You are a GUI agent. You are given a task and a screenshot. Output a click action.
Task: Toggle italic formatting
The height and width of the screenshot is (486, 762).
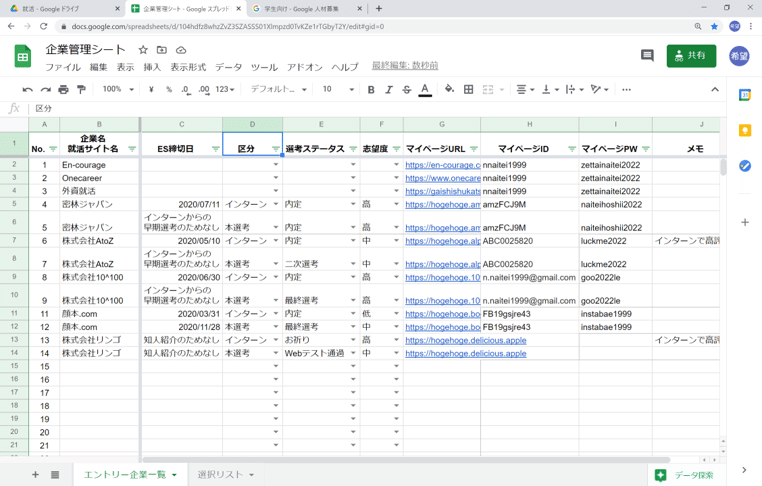[389, 89]
